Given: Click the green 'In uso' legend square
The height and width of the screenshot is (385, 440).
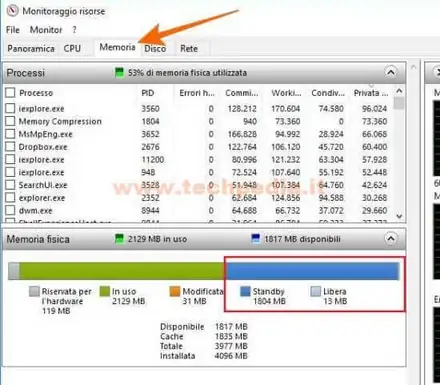Looking at the screenshot, I should [x=105, y=291].
